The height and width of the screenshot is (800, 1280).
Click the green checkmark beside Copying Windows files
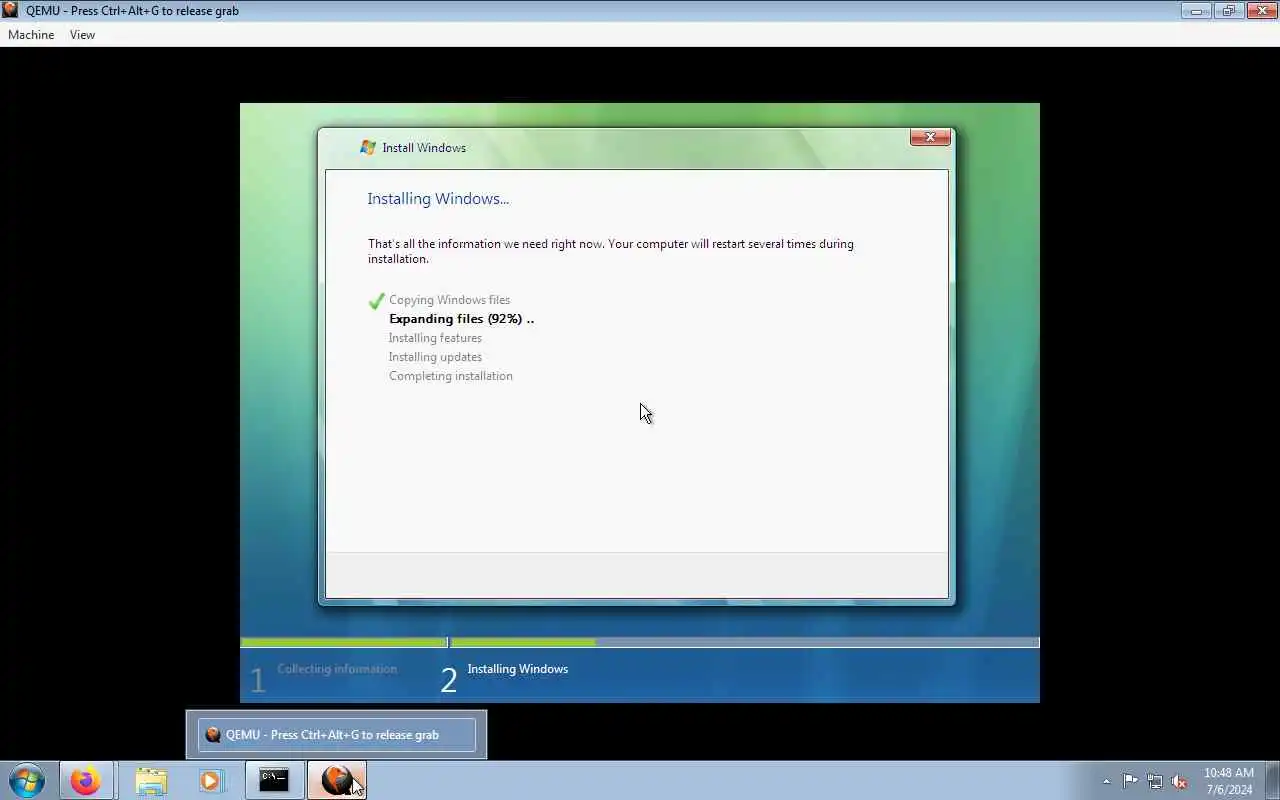point(376,300)
